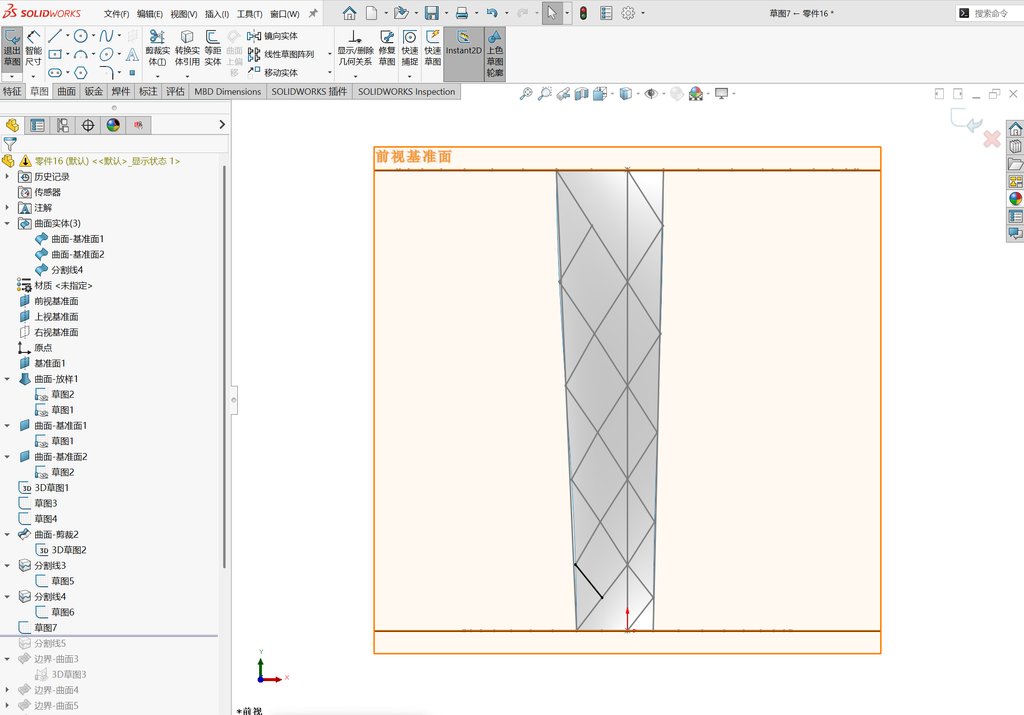The width and height of the screenshot is (1024, 715).
Task: Open the 工具(T) menu
Action: coord(249,14)
